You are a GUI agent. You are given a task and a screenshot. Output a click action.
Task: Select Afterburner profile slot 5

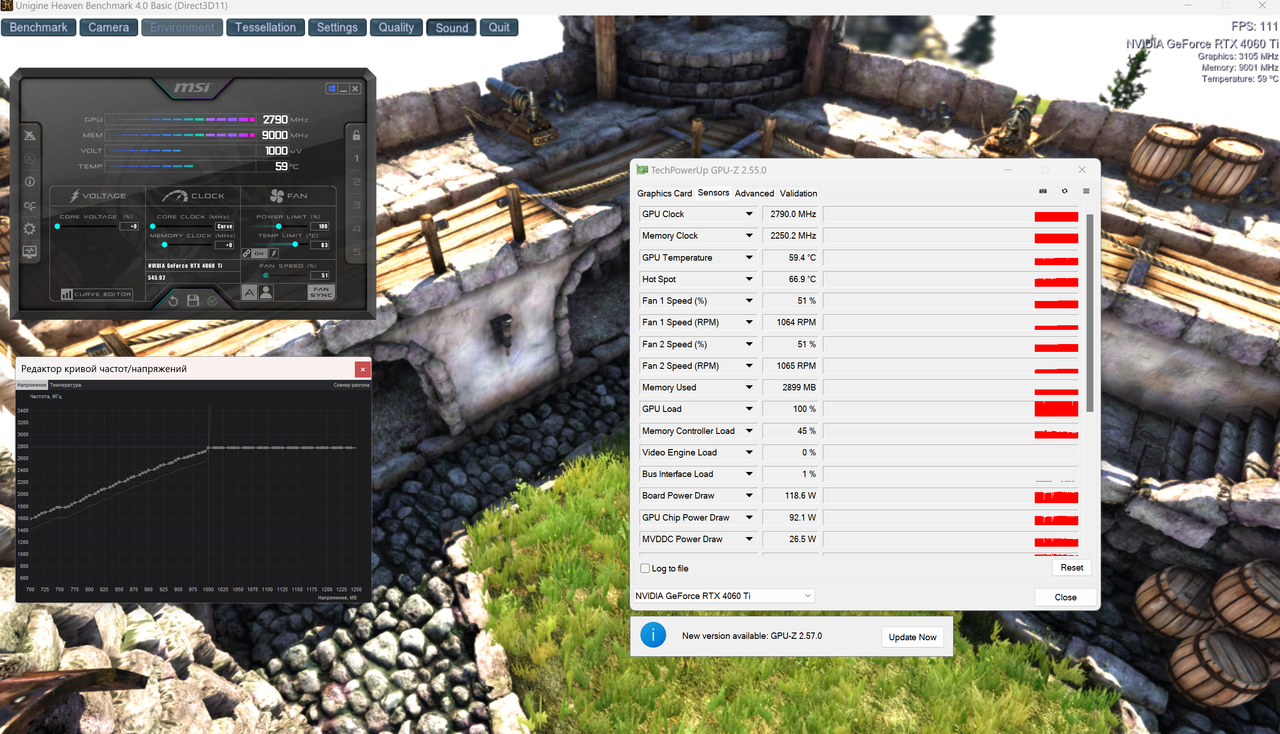[357, 252]
